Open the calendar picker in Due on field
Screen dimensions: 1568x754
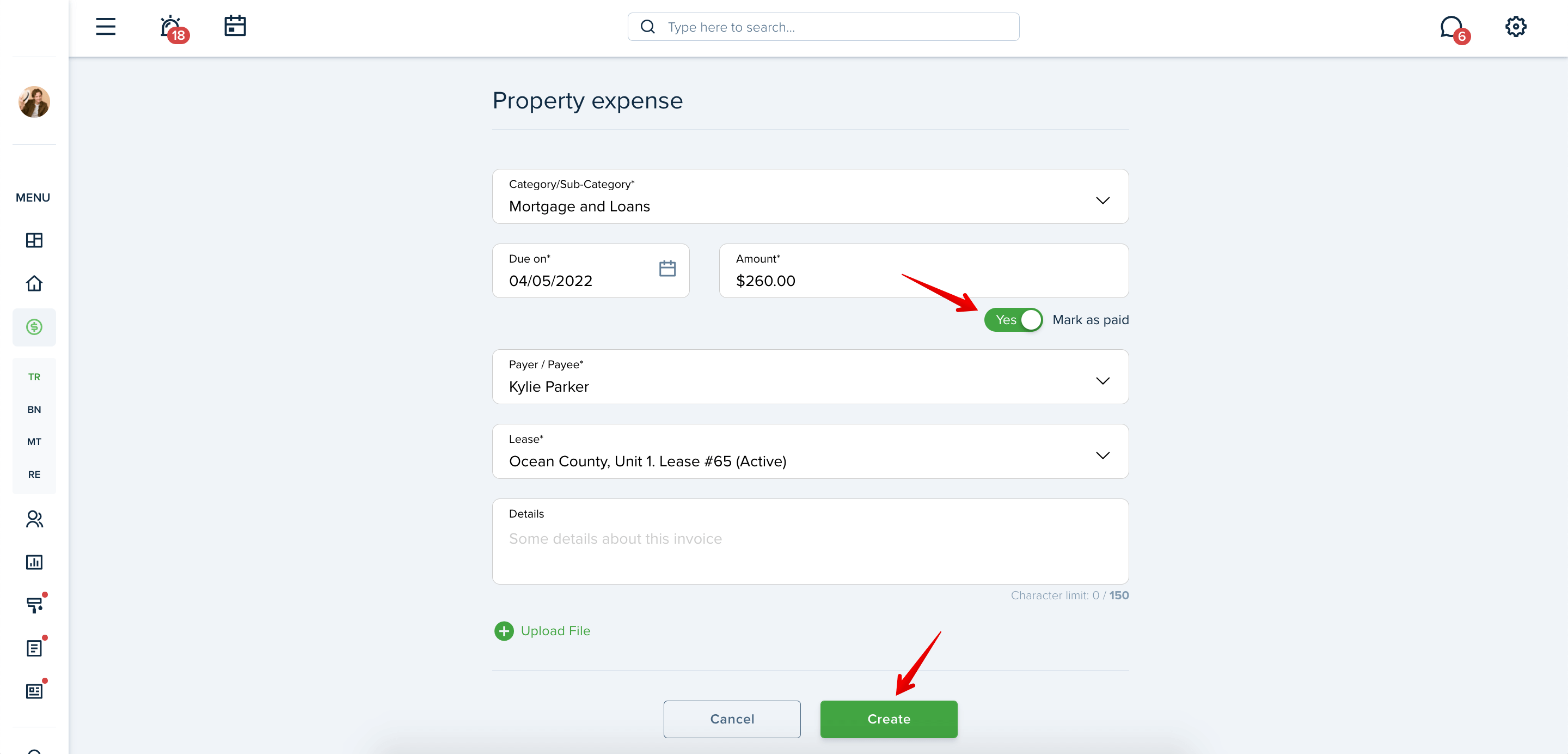pyautogui.click(x=667, y=269)
